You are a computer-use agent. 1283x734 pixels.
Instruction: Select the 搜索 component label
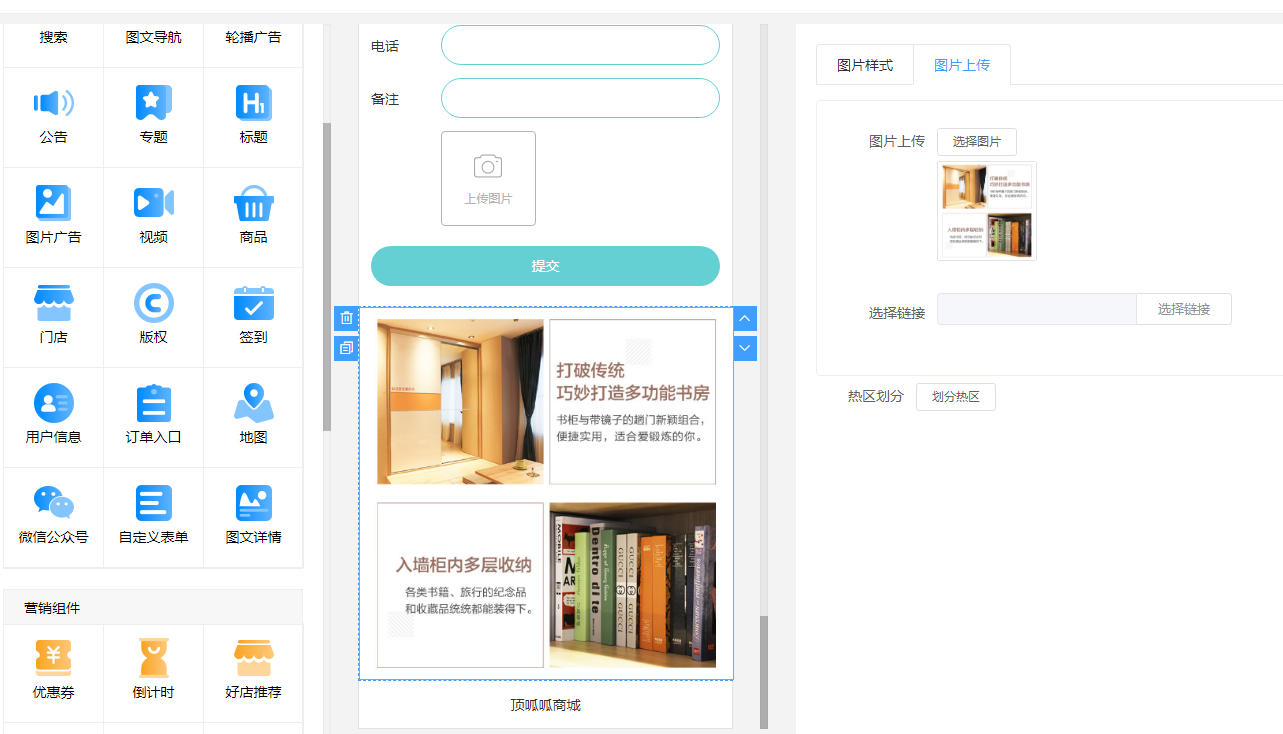(53, 37)
